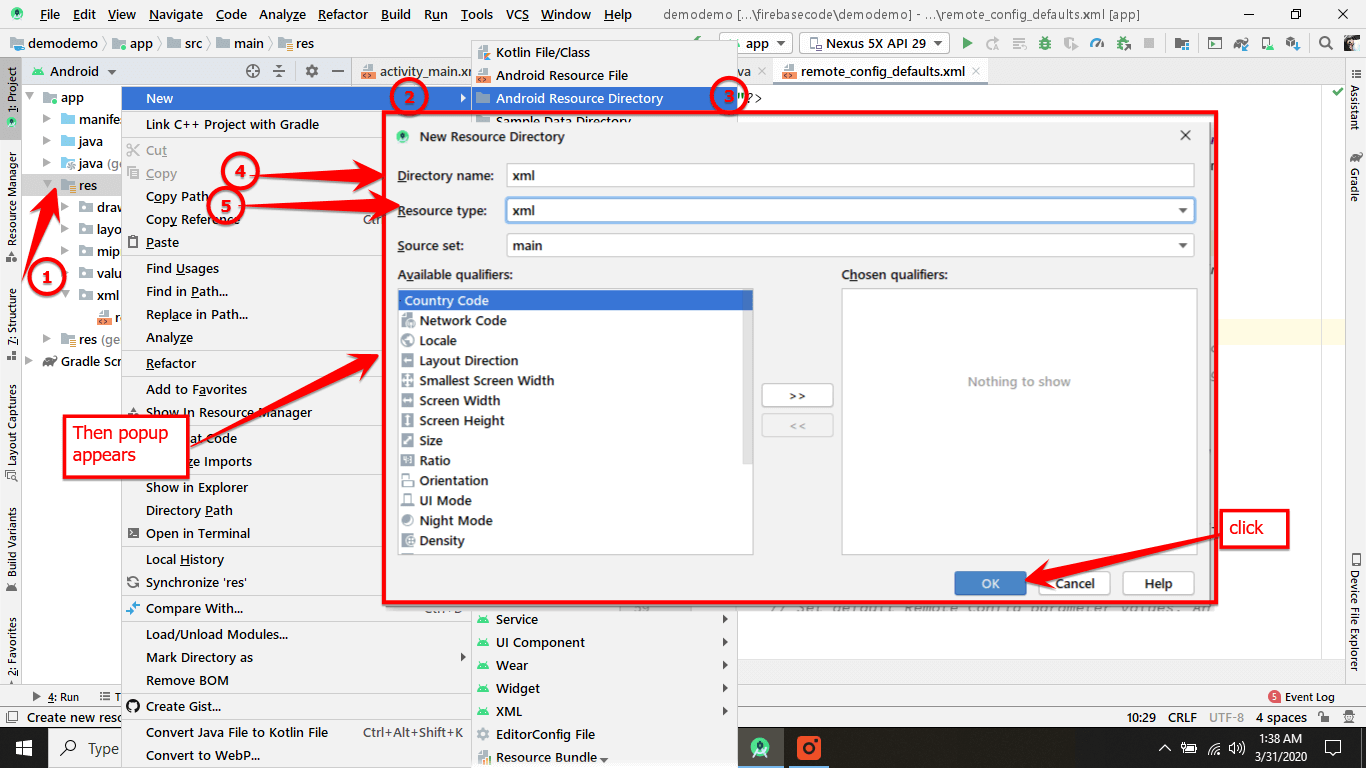
Task: Open Gradle tool window on right
Action: [1355, 176]
